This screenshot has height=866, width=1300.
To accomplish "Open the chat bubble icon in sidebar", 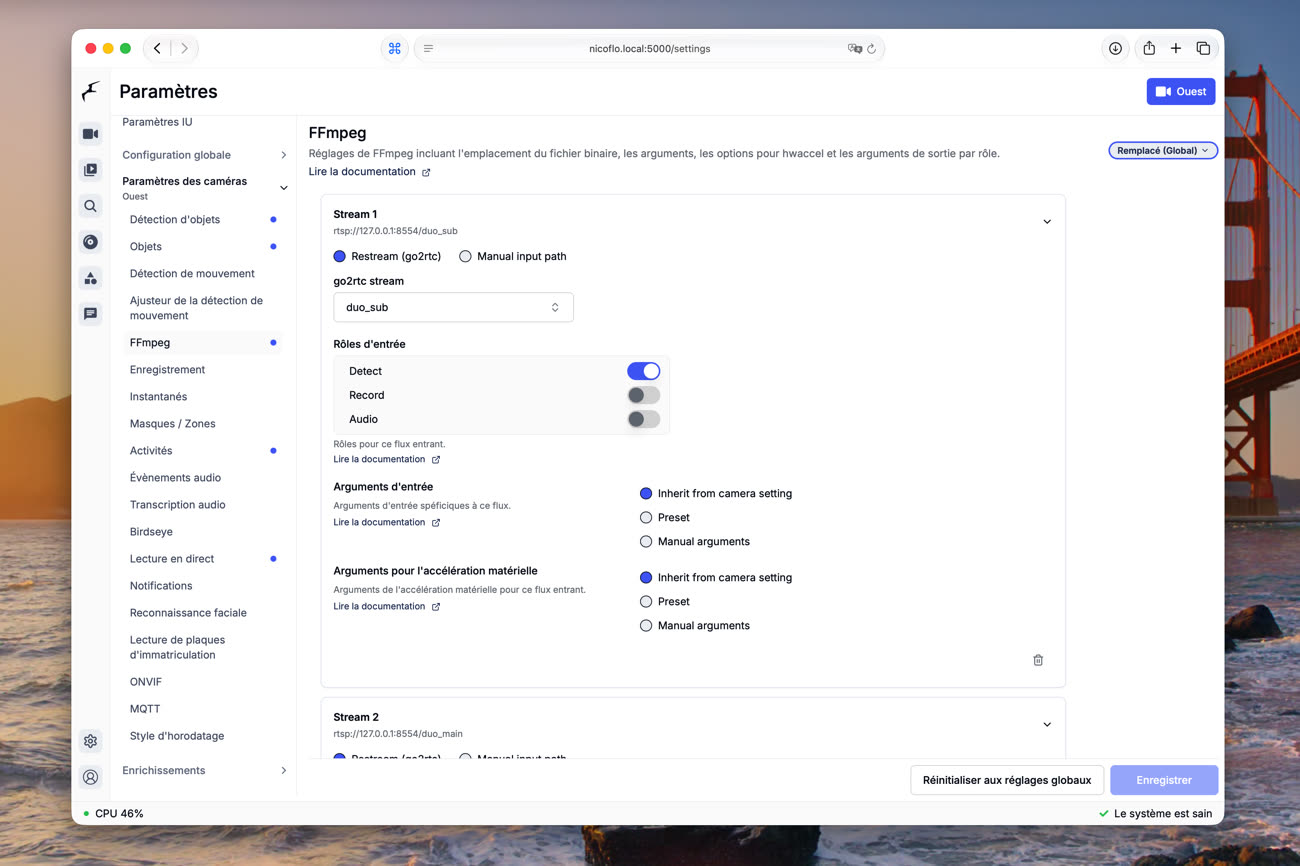I will tap(90, 314).
